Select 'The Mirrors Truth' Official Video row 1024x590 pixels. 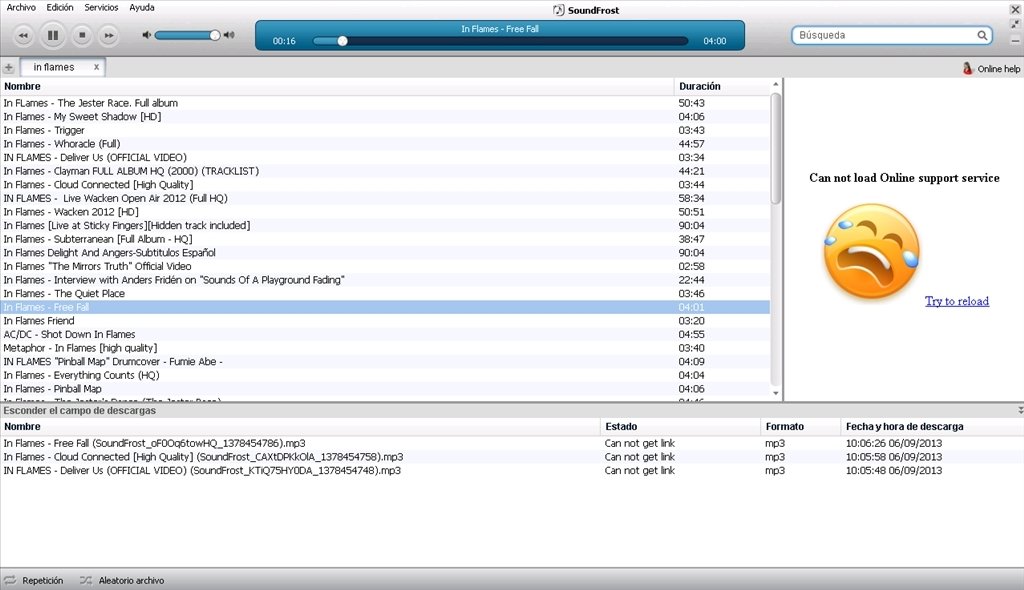point(385,267)
